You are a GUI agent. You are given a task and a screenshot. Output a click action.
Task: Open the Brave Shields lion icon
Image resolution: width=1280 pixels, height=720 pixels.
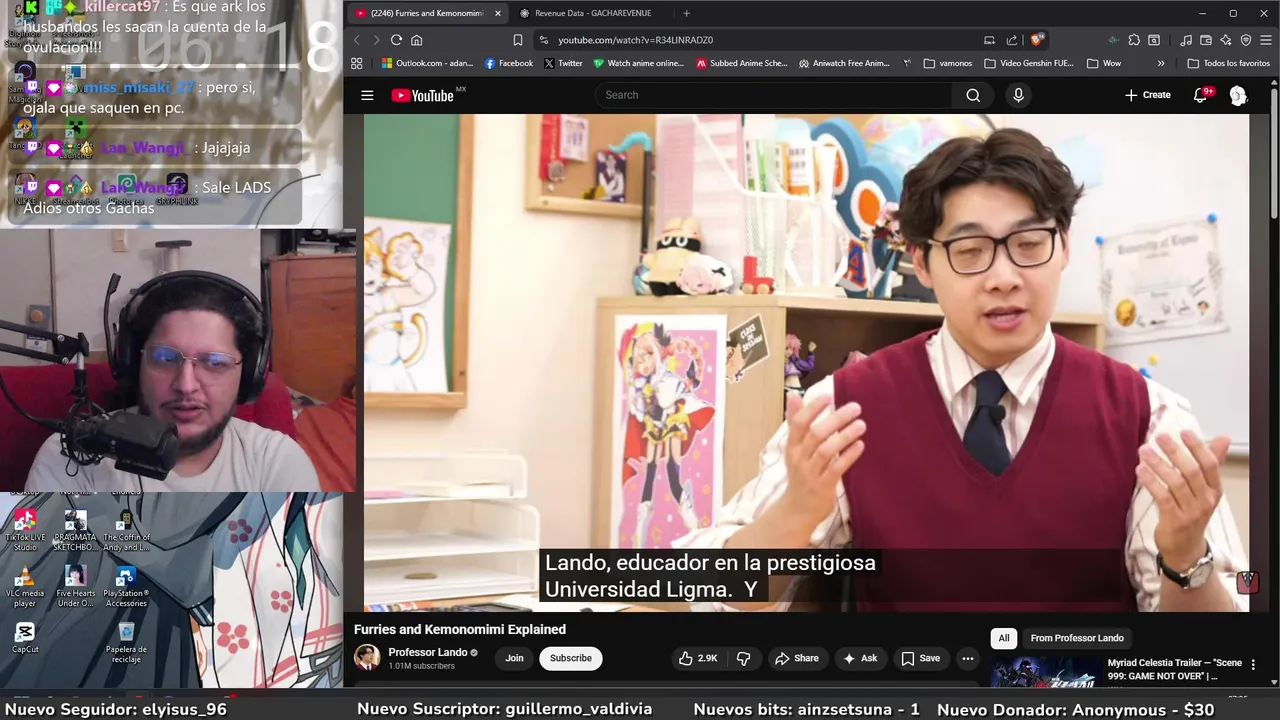tap(1037, 40)
